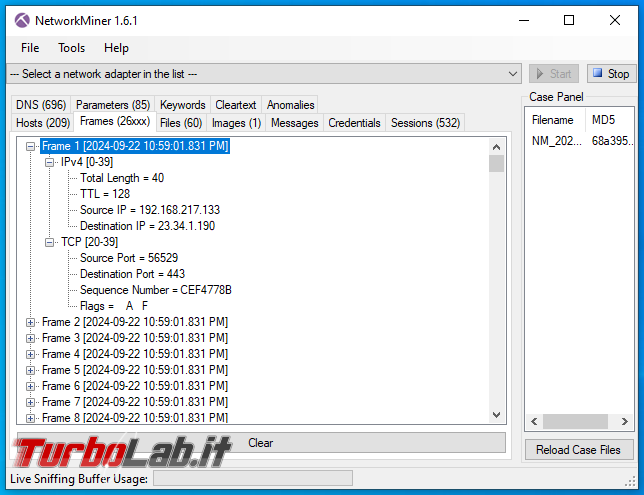Expand the Frame 5 node
644x495 pixels.
click(30, 371)
